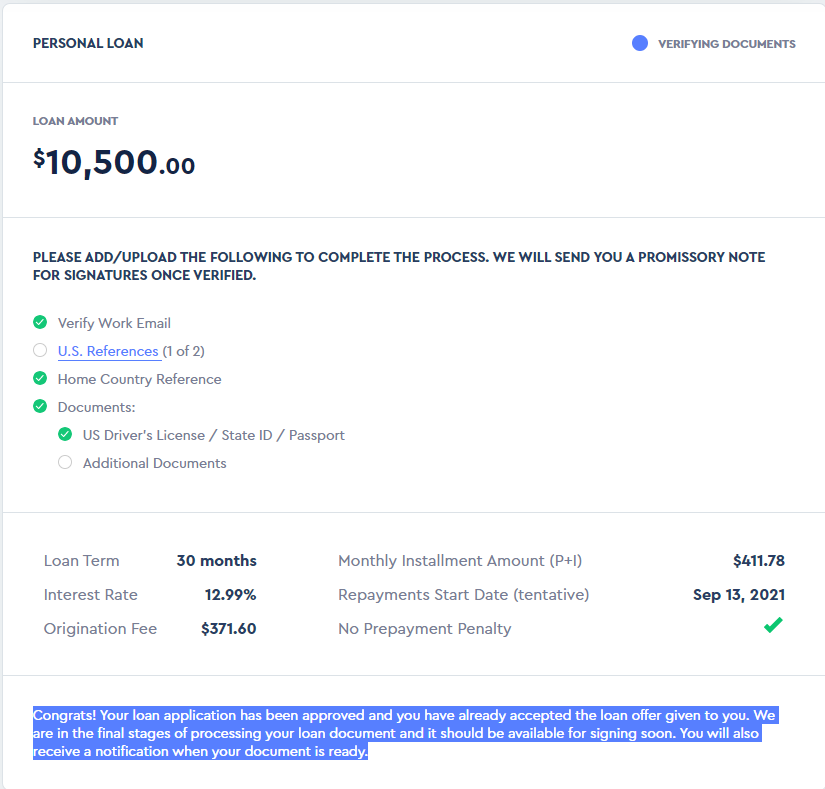Select the empty circle beside U.S. References
The image size is (825, 789).
40,350
